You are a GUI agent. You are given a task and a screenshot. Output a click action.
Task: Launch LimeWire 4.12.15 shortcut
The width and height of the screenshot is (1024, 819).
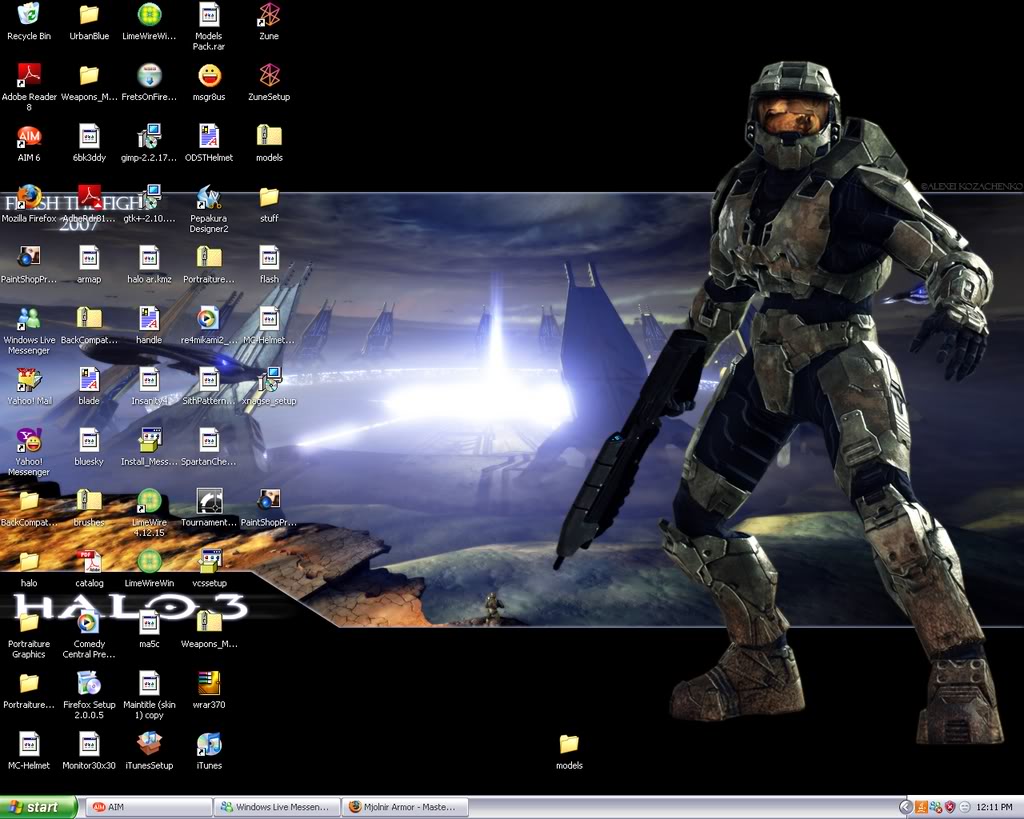tap(149, 501)
